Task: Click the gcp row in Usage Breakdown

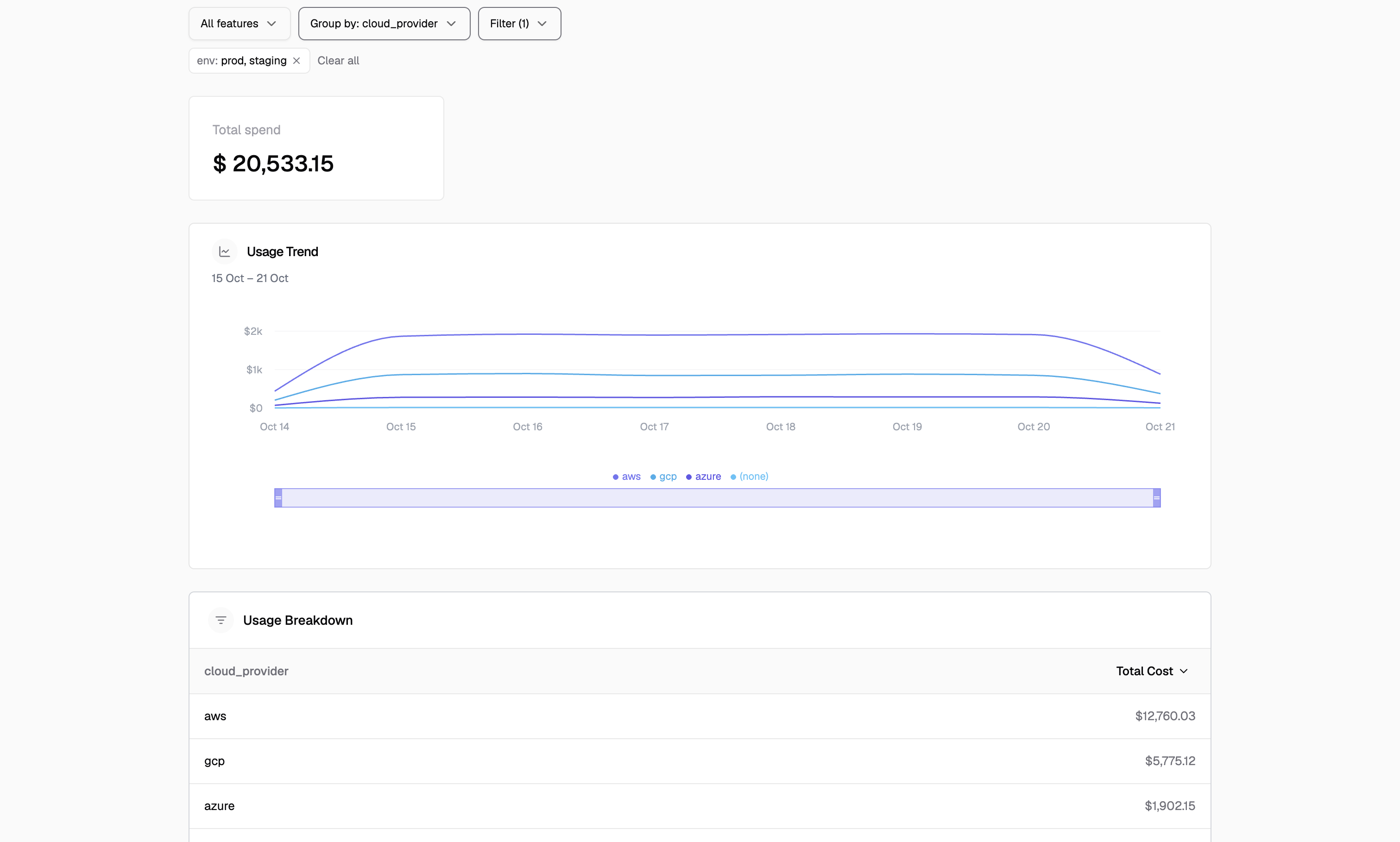Action: point(700,761)
